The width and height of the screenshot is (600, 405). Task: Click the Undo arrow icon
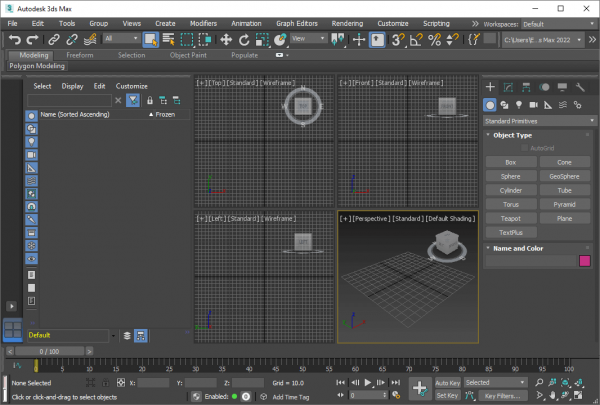(15, 39)
